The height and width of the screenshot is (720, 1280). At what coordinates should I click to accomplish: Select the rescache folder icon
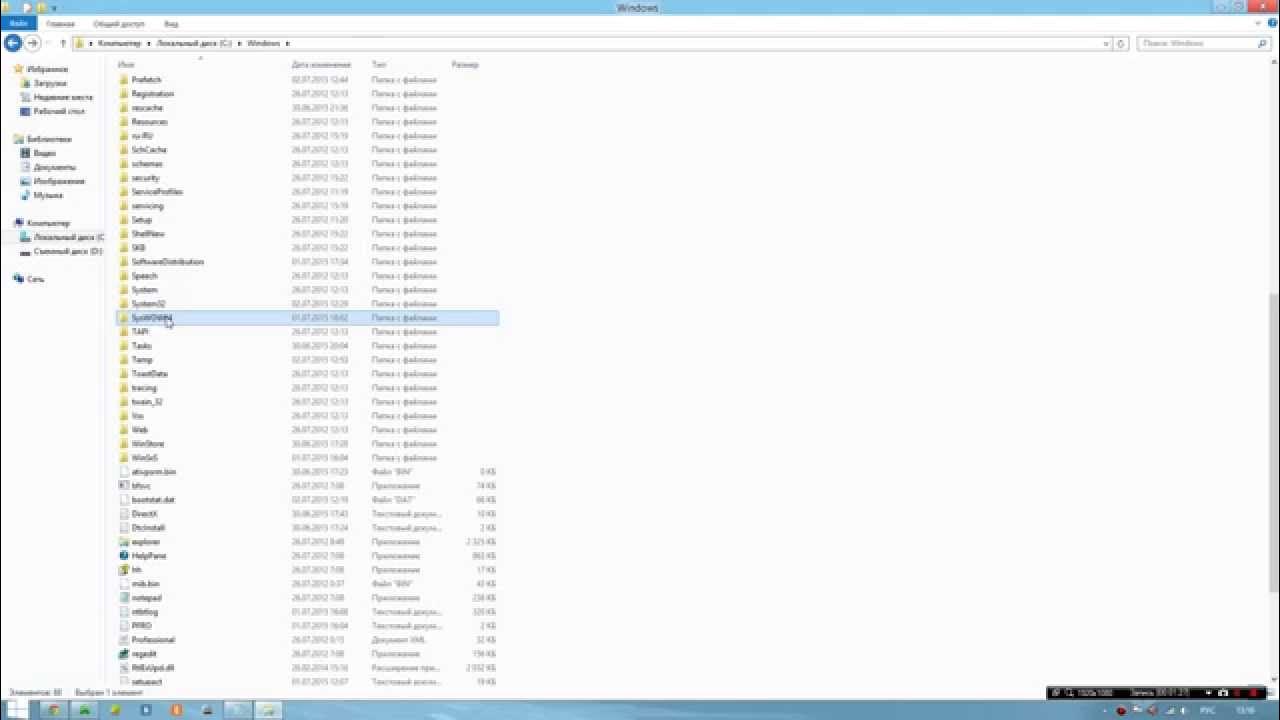click(x=124, y=107)
